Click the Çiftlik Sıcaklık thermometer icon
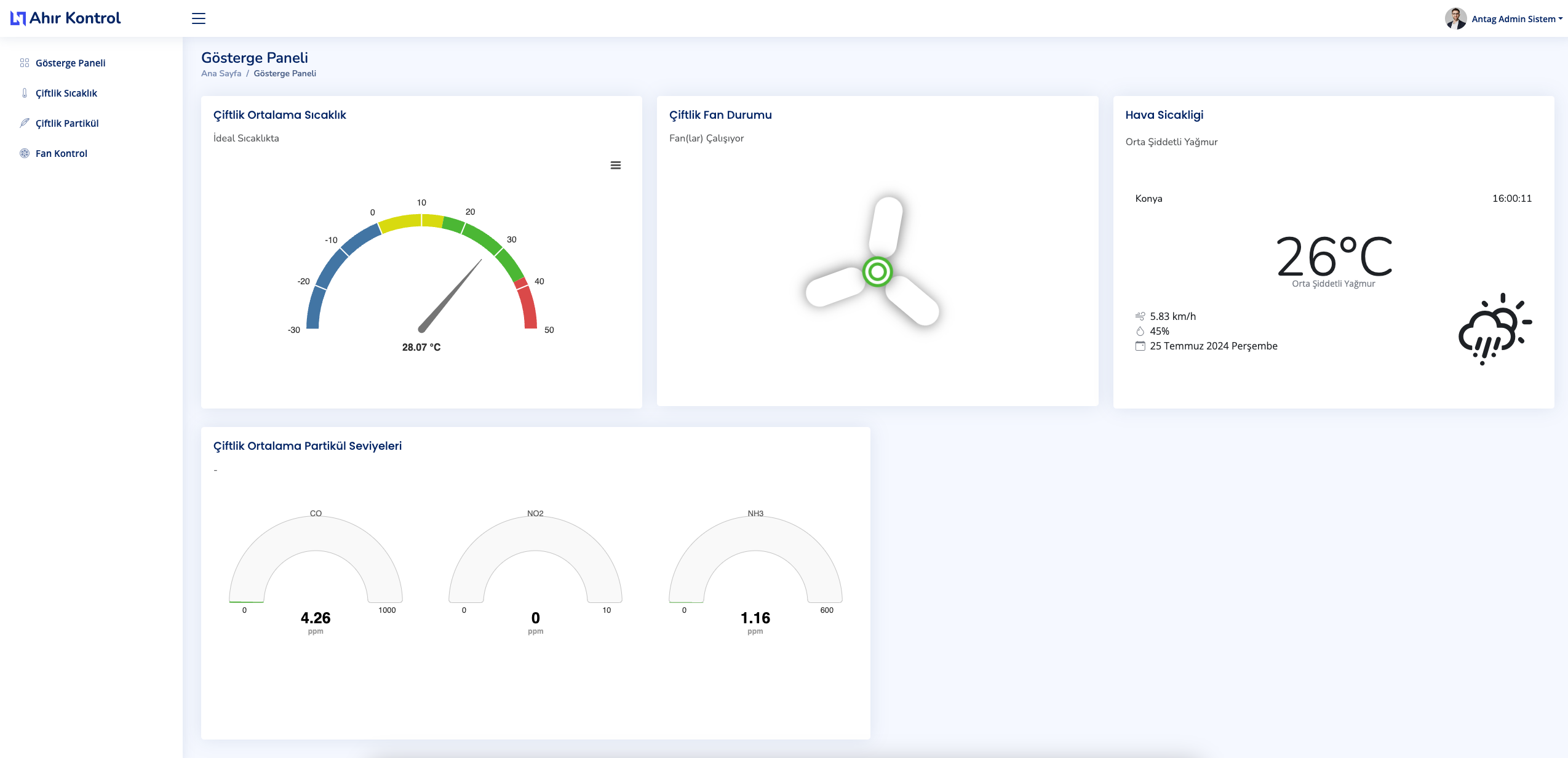The width and height of the screenshot is (1568, 758). [x=25, y=93]
